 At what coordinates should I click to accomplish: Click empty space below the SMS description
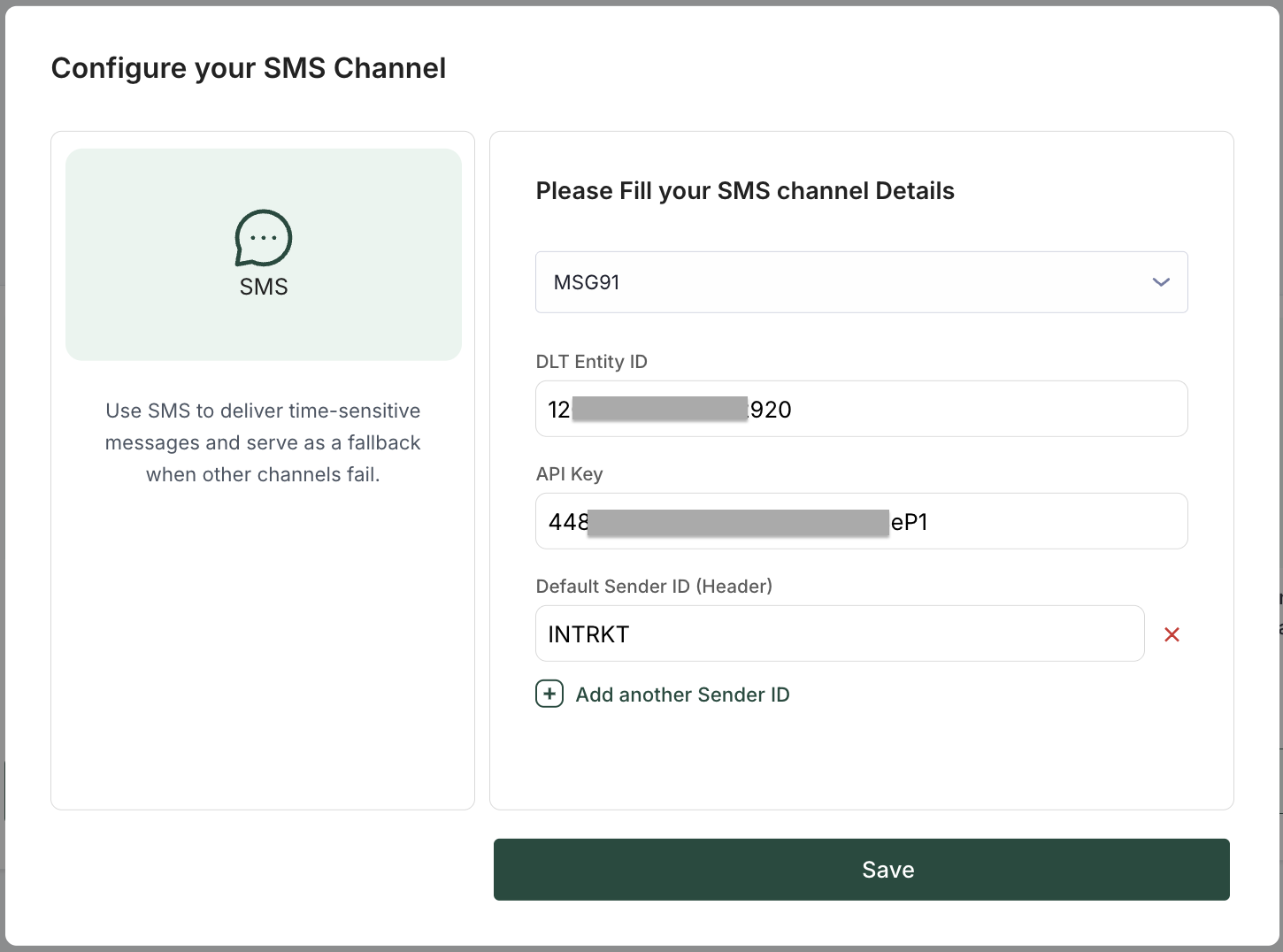click(263, 646)
